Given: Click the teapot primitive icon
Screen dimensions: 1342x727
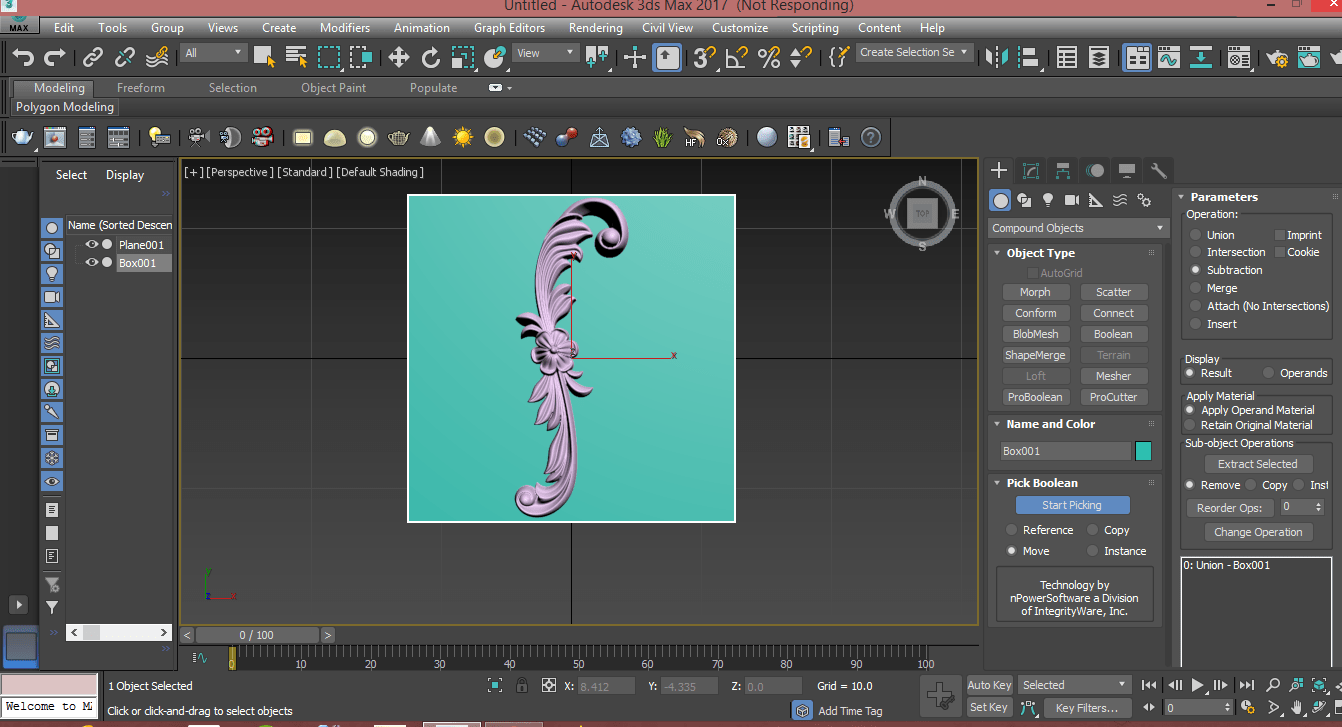Looking at the screenshot, I should coord(22,137).
